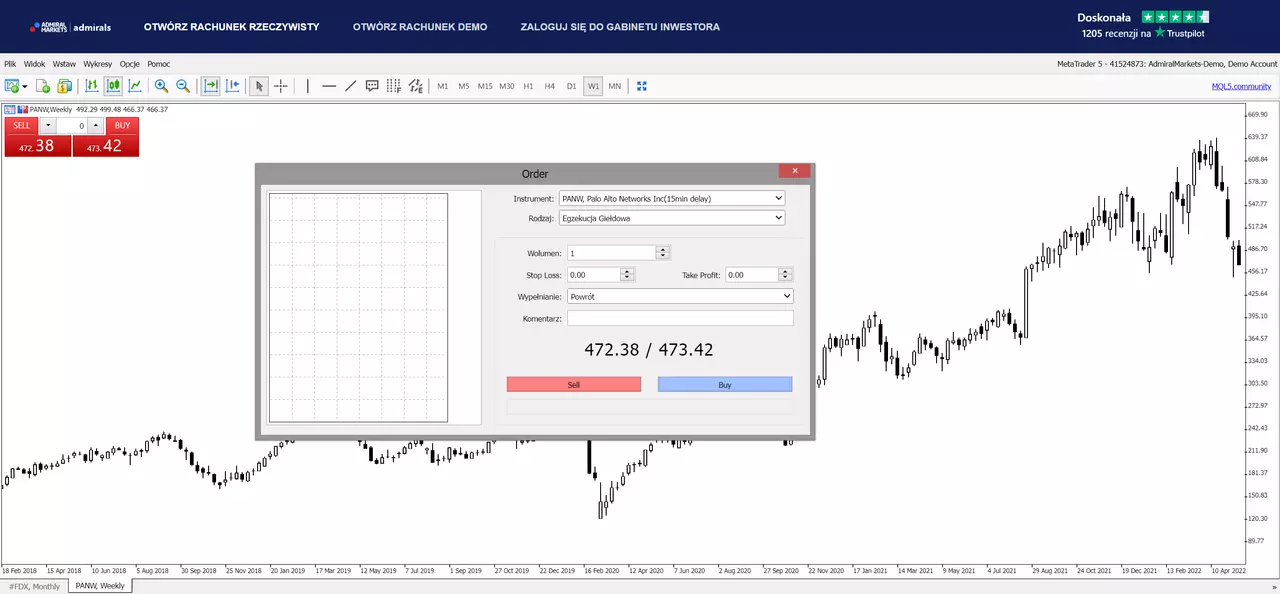The width and height of the screenshot is (1280, 594).
Task: Open the Pomoc menu
Action: tap(159, 64)
